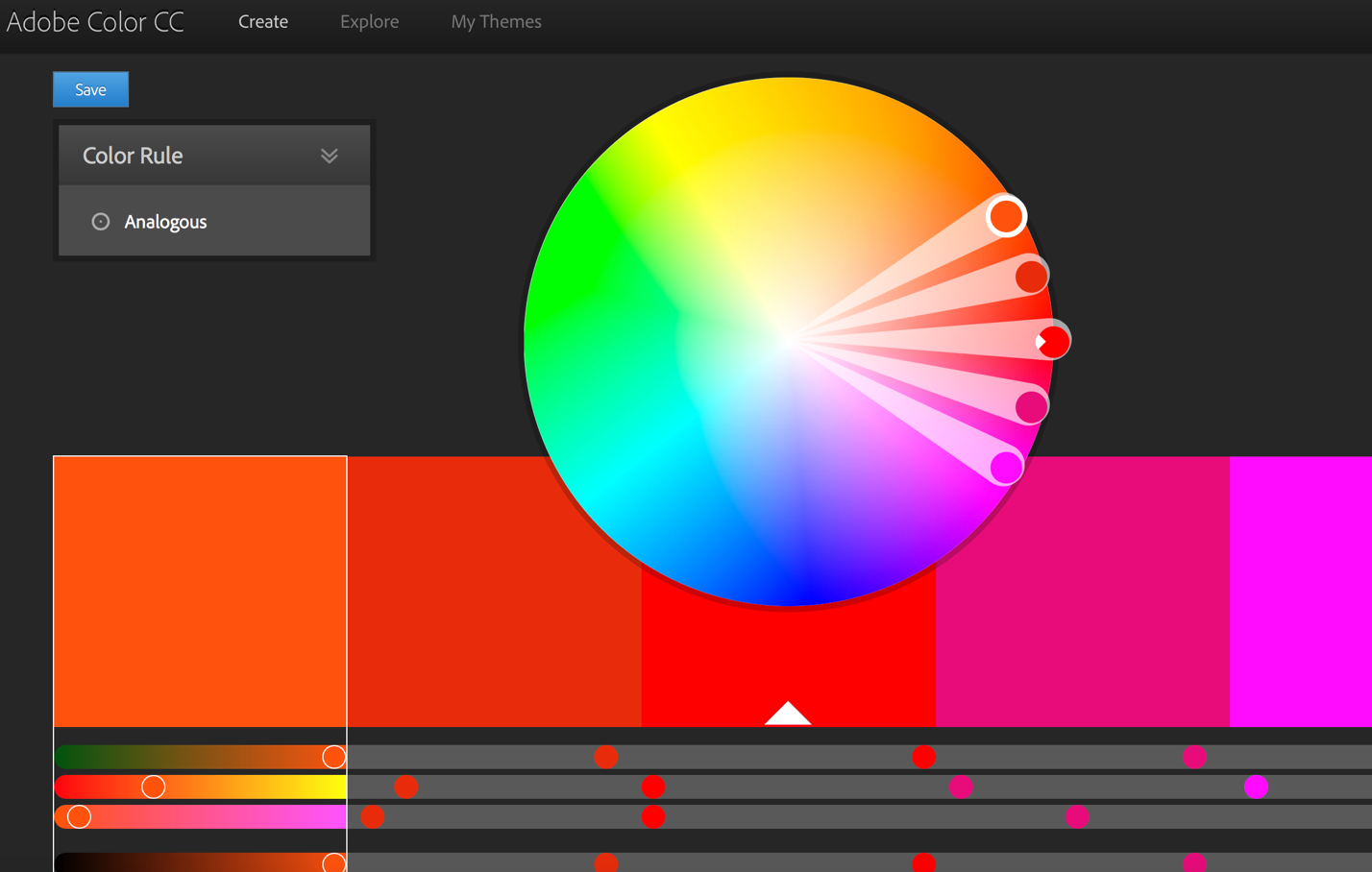Click the red-to-yellow gradient slider handle
The height and width of the screenshot is (872, 1372).
click(153, 787)
